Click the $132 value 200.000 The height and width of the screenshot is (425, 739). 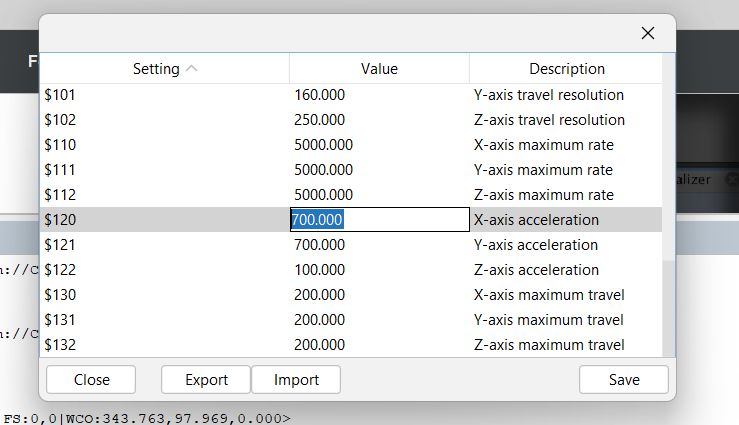[320, 344]
